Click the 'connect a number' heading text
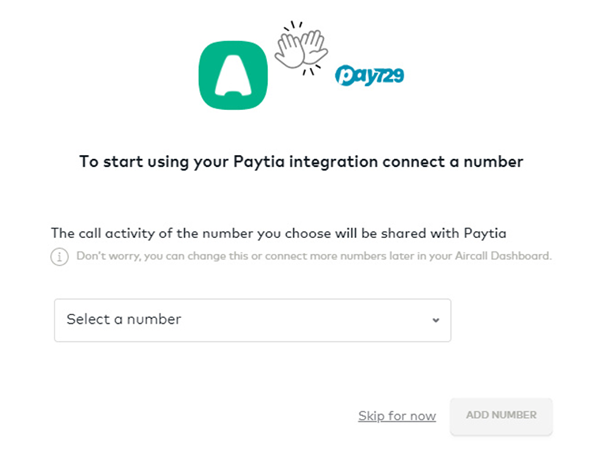The image size is (591, 467). tap(453, 162)
